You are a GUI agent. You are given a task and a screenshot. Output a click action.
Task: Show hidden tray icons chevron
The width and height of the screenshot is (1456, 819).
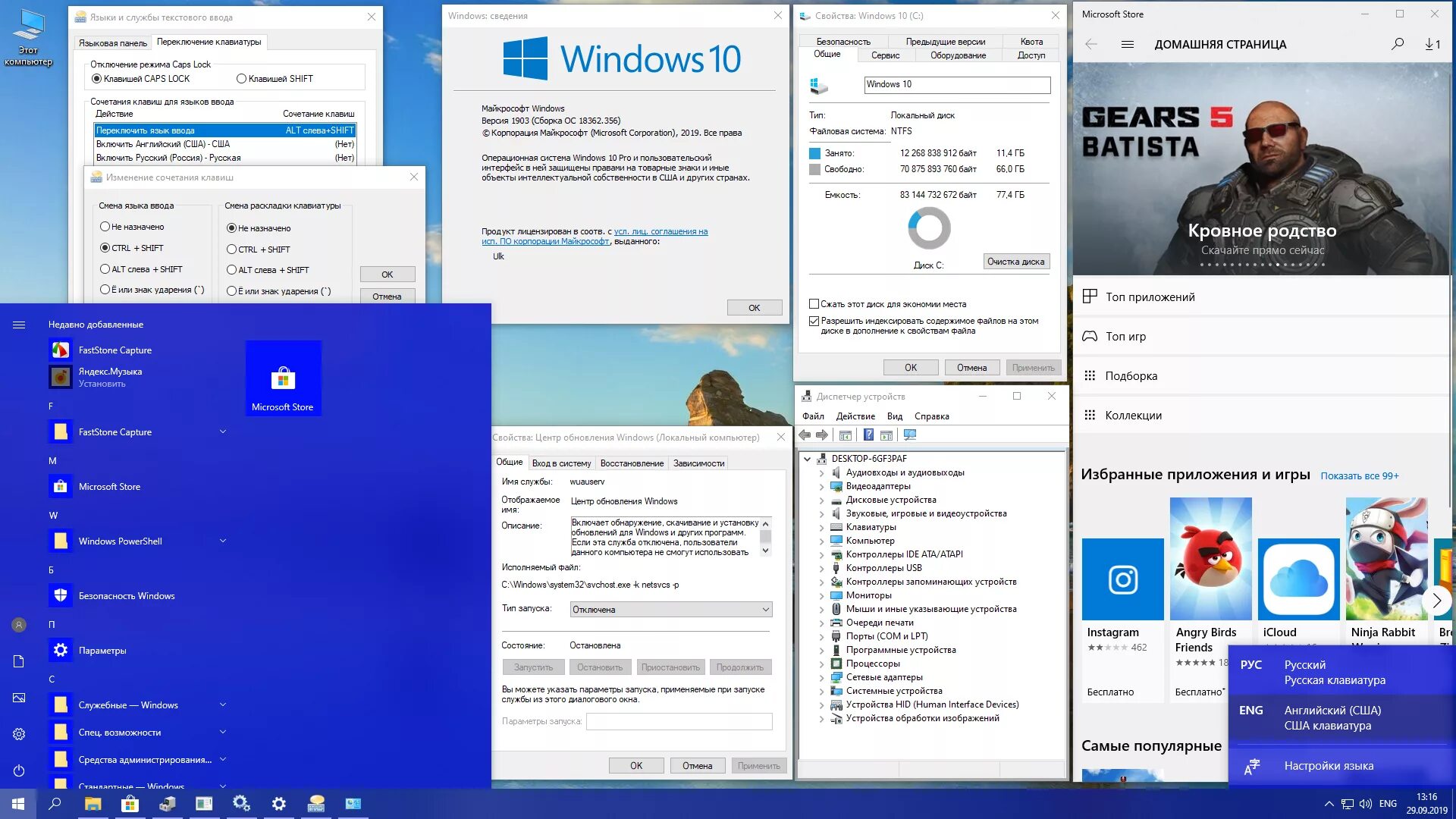pos(1329,804)
